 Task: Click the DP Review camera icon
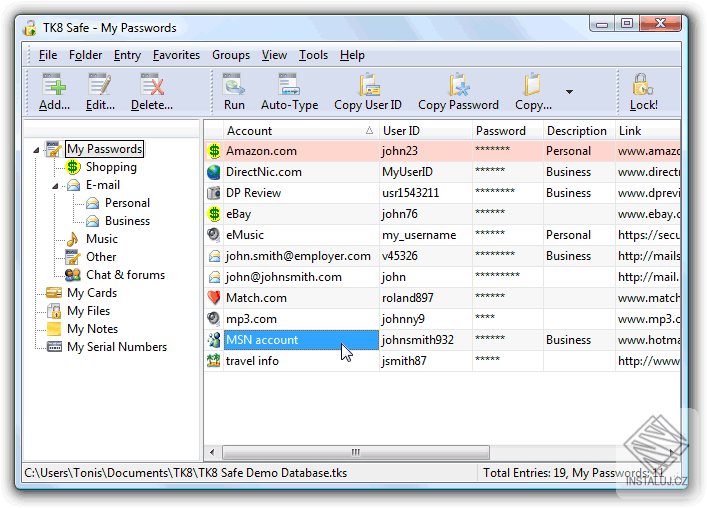(x=214, y=193)
